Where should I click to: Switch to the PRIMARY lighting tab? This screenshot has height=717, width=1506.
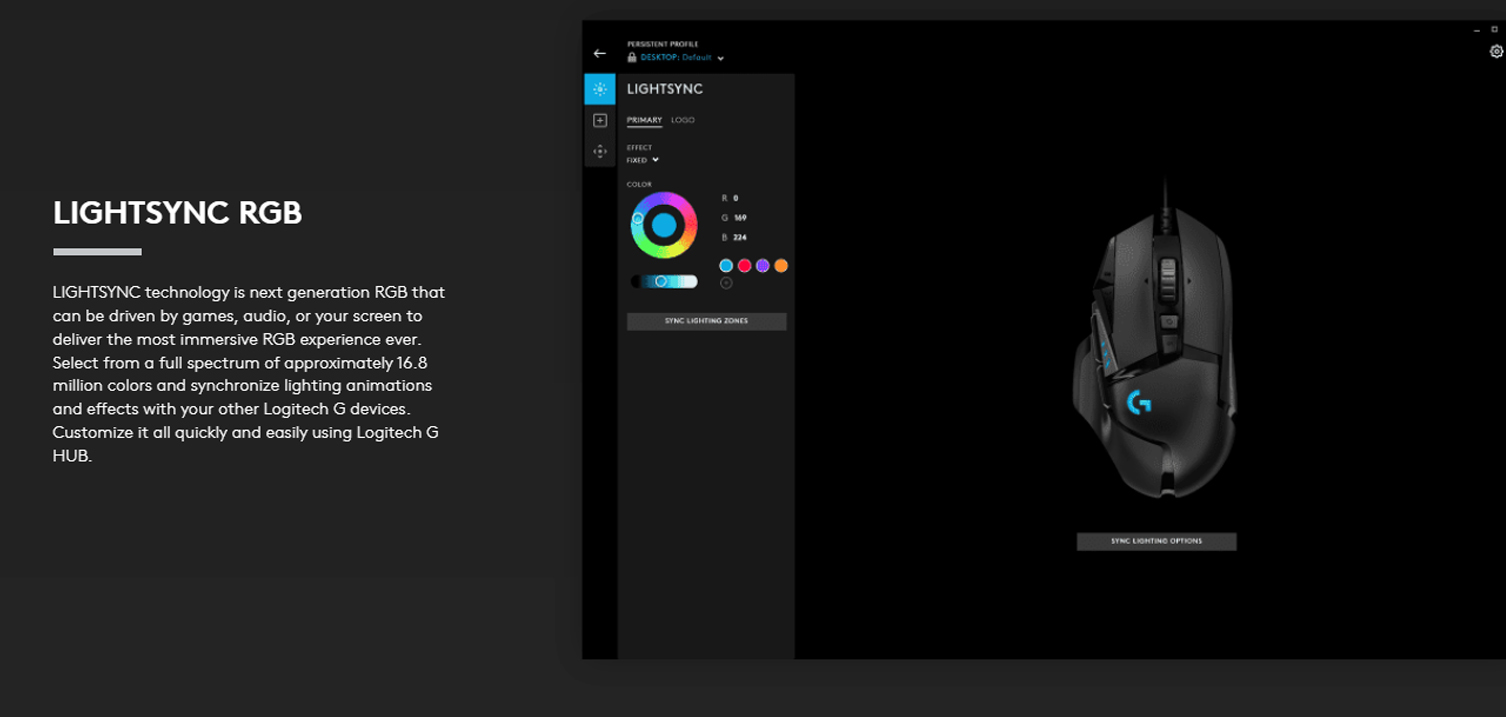(x=644, y=120)
